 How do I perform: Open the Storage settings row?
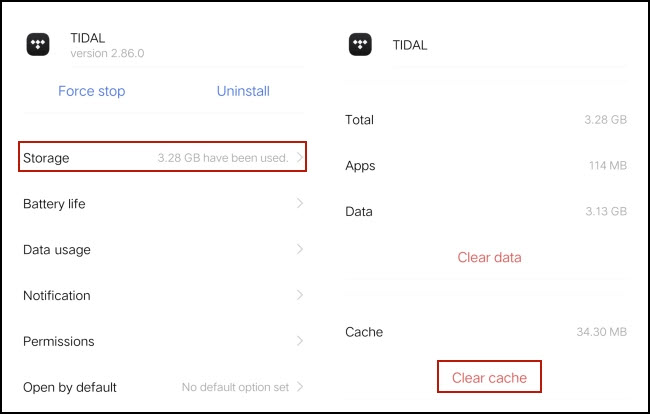click(x=162, y=157)
